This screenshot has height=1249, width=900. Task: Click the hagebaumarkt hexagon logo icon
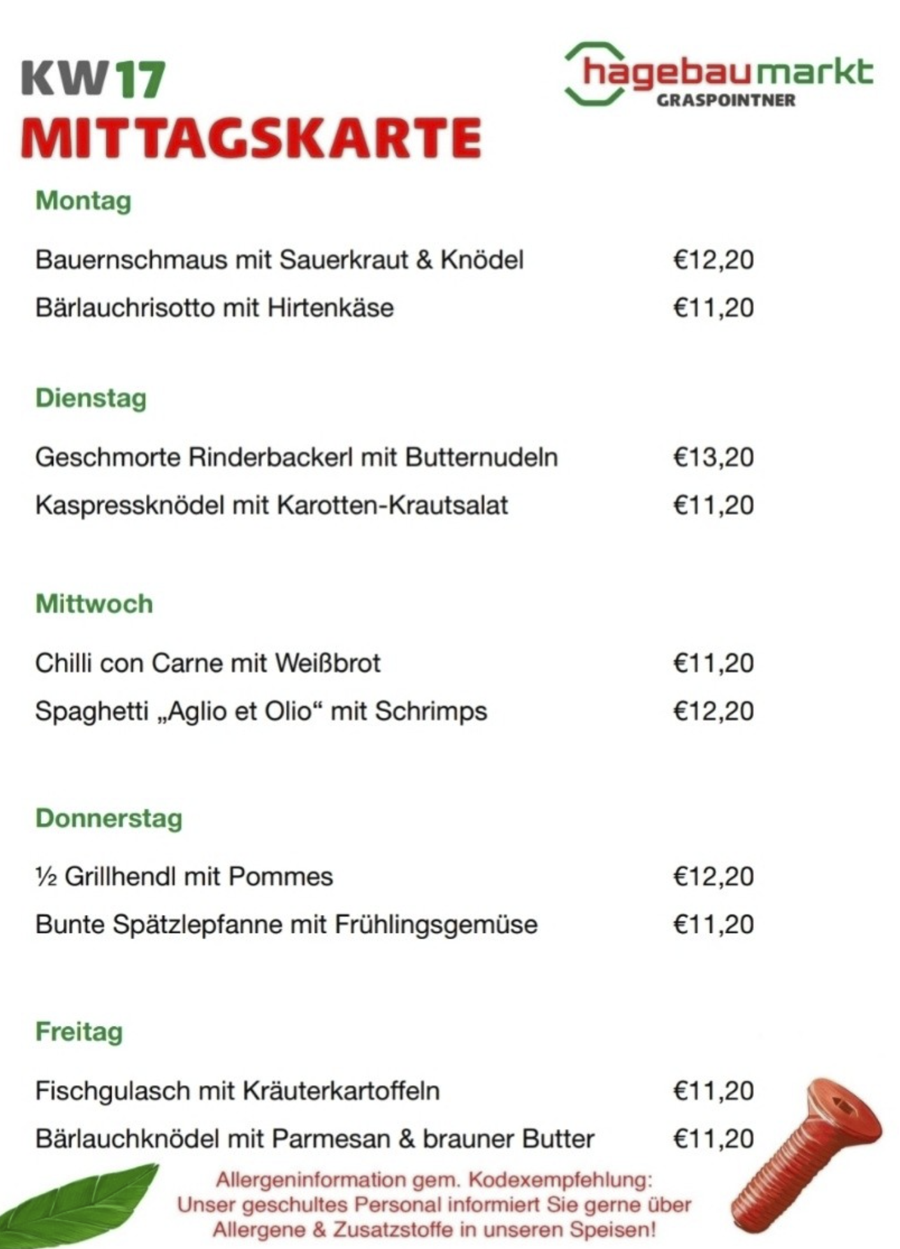click(x=592, y=72)
